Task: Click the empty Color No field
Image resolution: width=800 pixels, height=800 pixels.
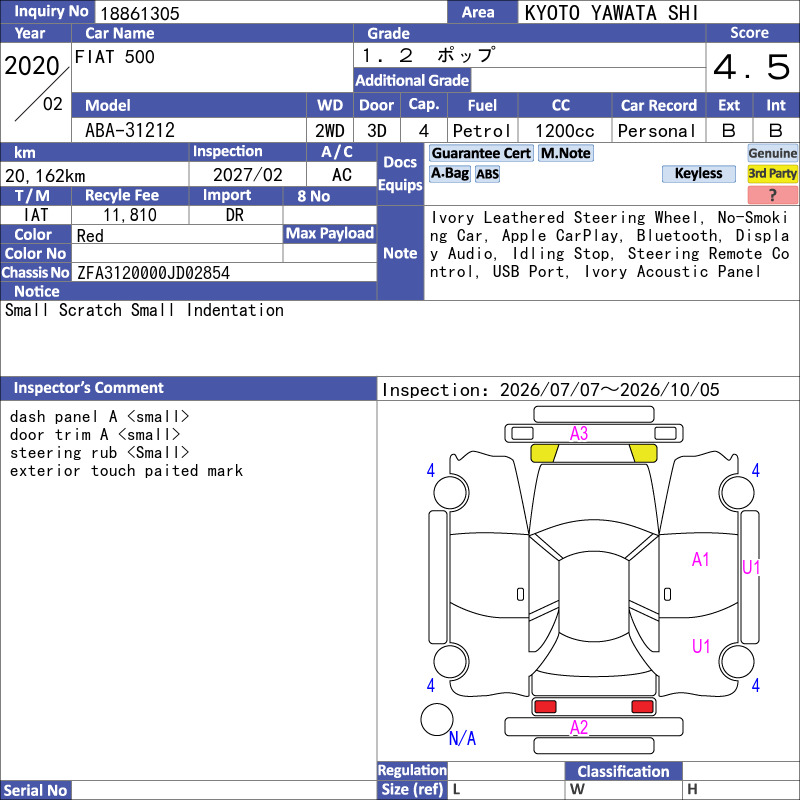Action: [177, 254]
